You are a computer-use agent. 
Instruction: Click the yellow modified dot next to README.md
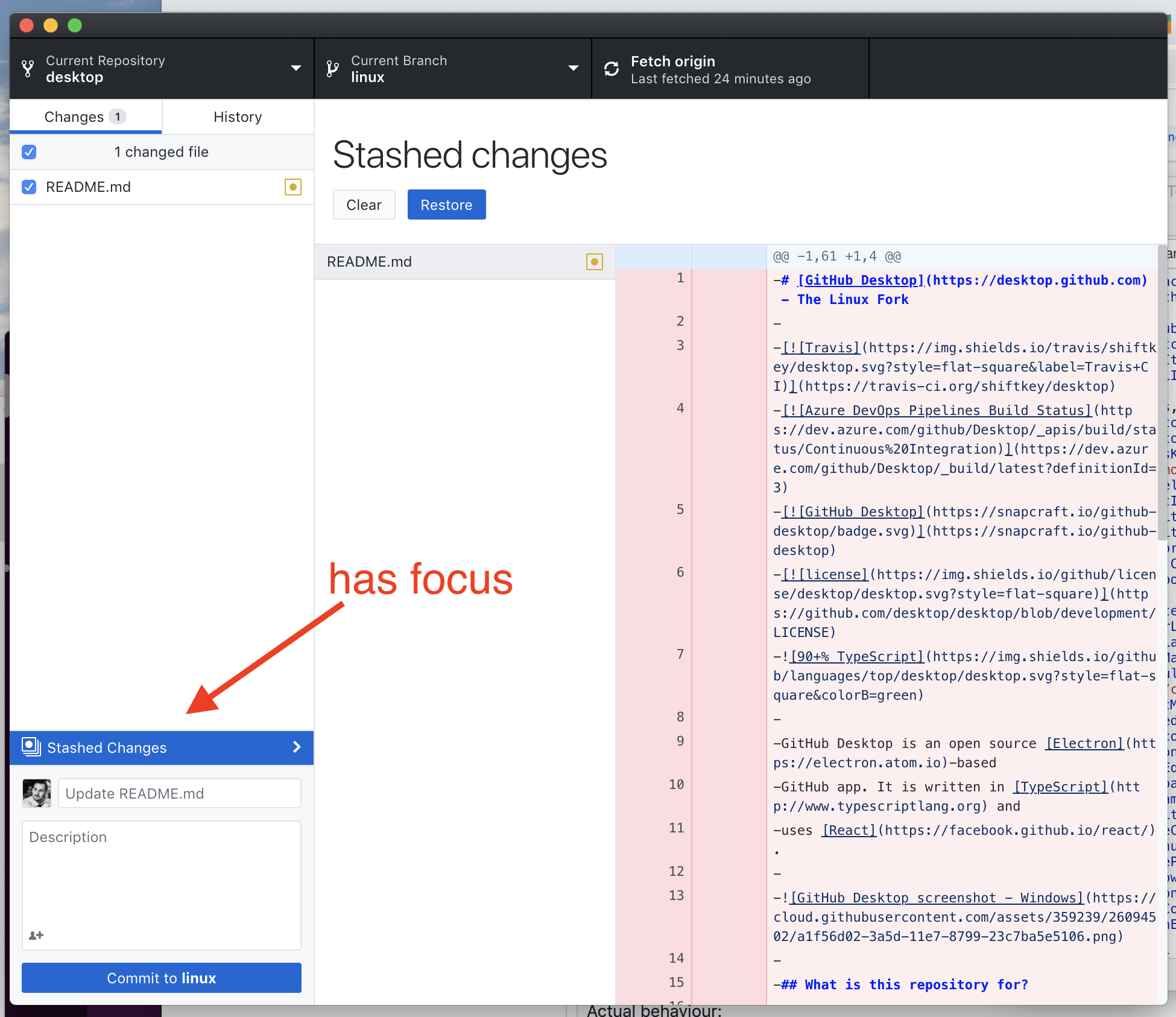(x=292, y=187)
